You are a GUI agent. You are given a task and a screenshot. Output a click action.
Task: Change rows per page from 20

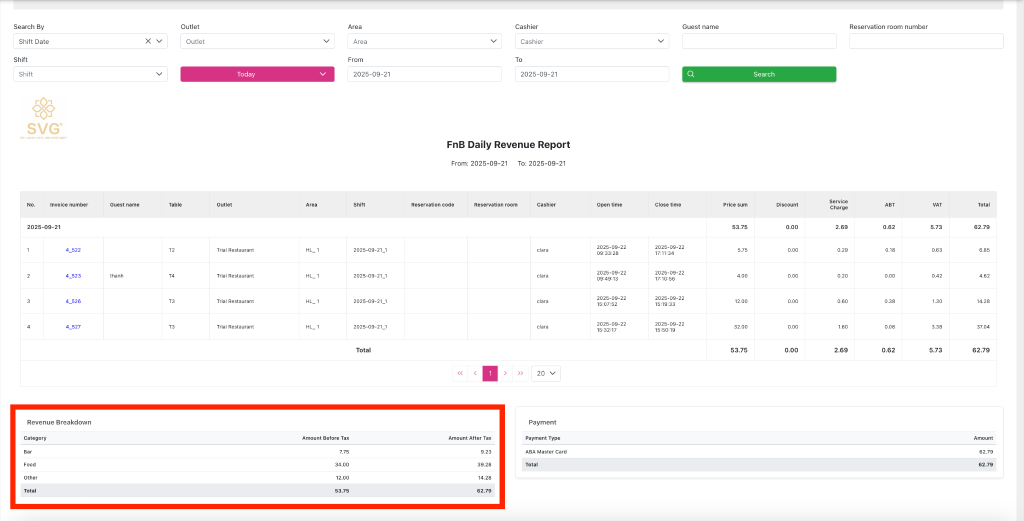click(546, 373)
